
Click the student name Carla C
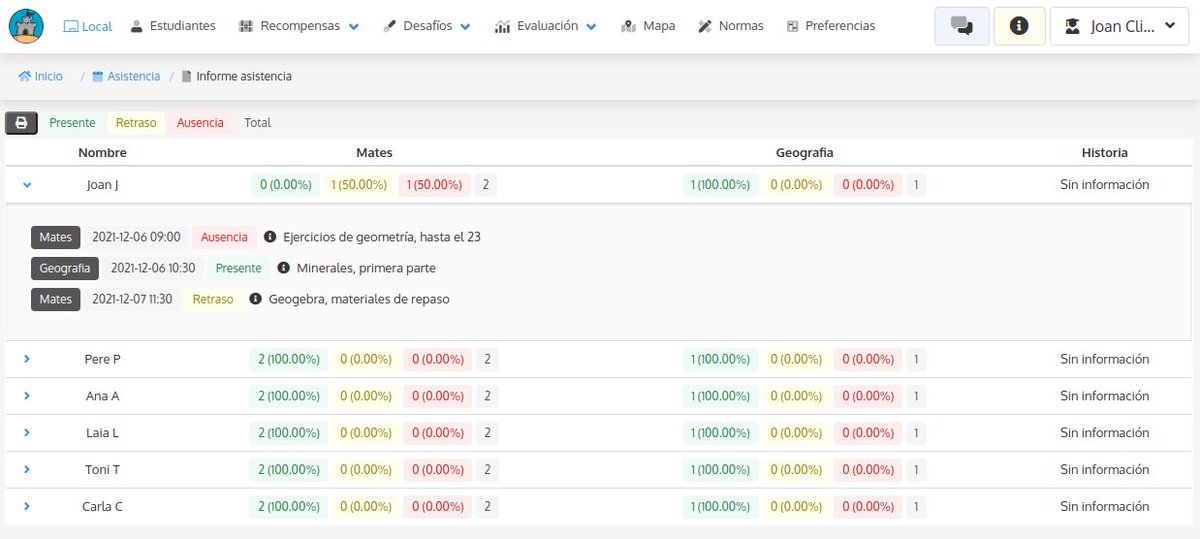click(x=102, y=506)
